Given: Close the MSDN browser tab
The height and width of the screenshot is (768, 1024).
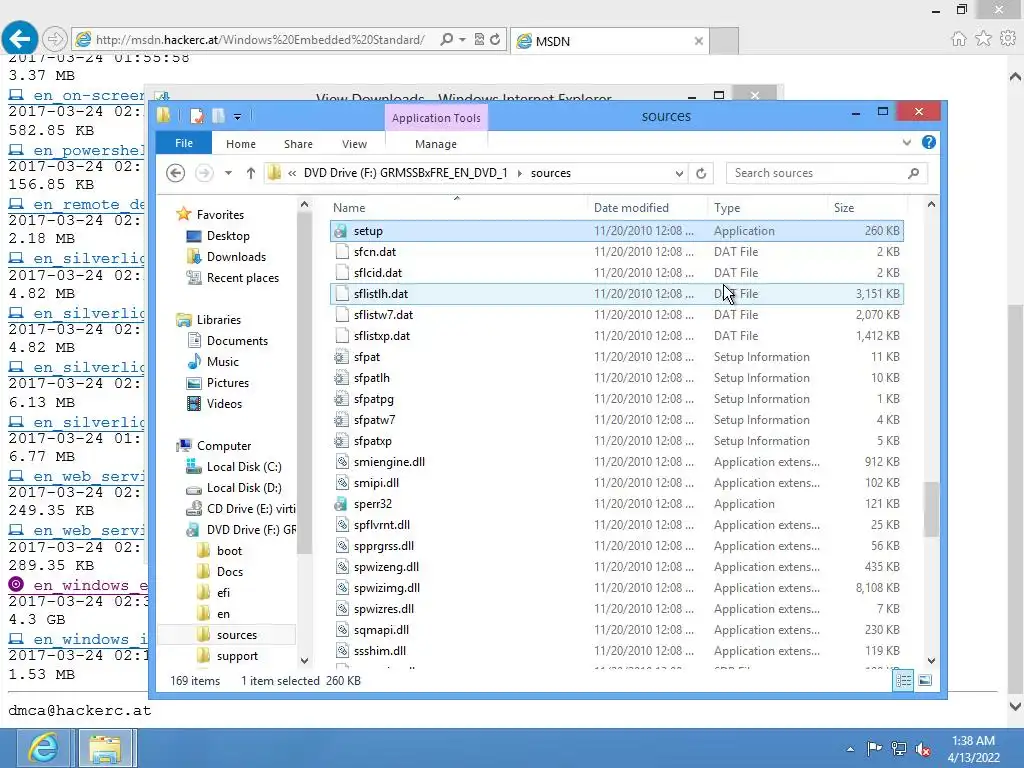Looking at the screenshot, I should click(698, 41).
